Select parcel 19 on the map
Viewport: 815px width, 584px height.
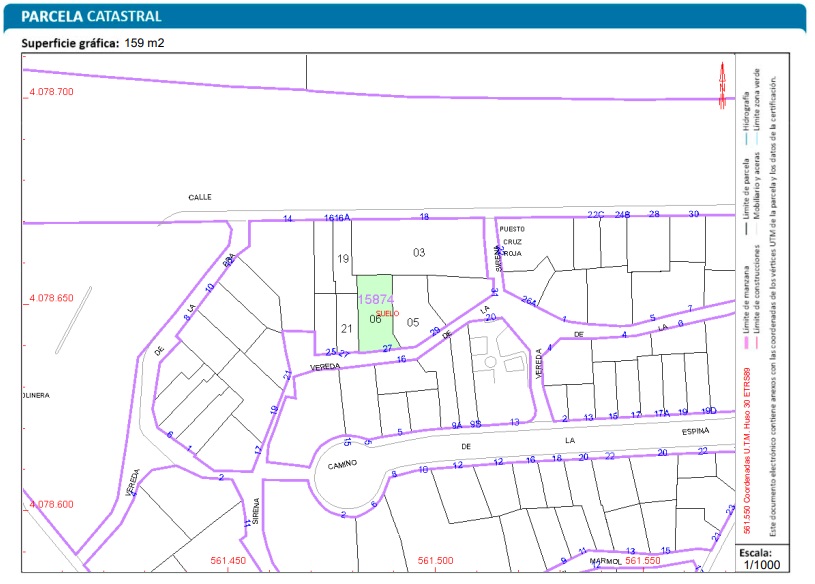tap(342, 259)
